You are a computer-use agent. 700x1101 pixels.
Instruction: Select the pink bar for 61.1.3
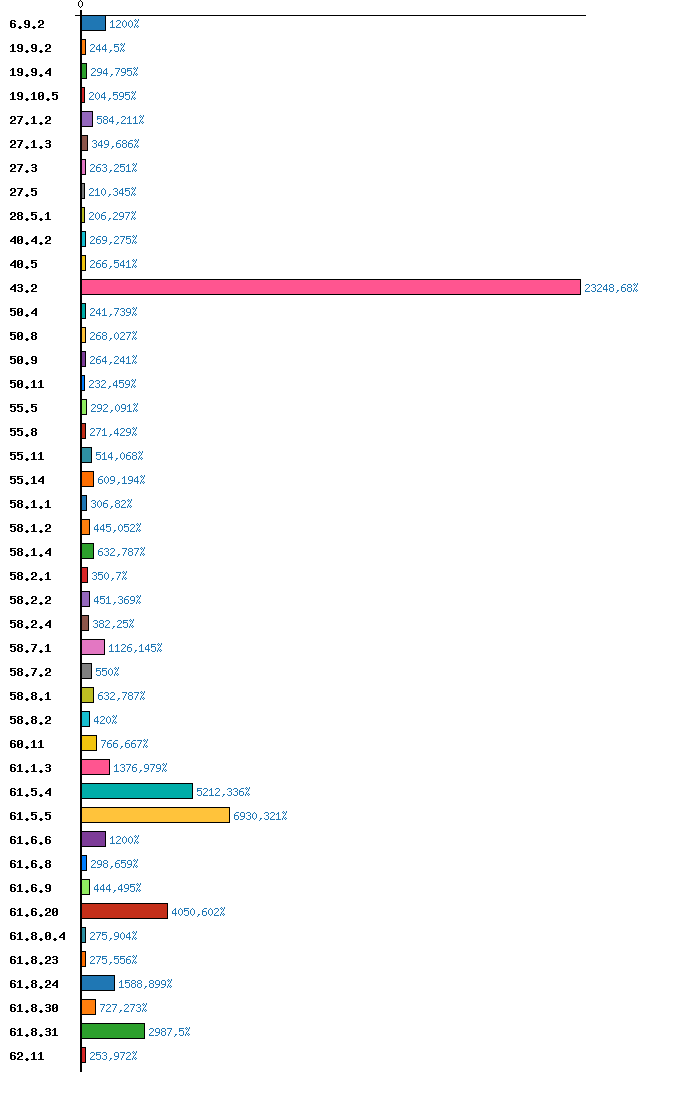click(x=95, y=768)
